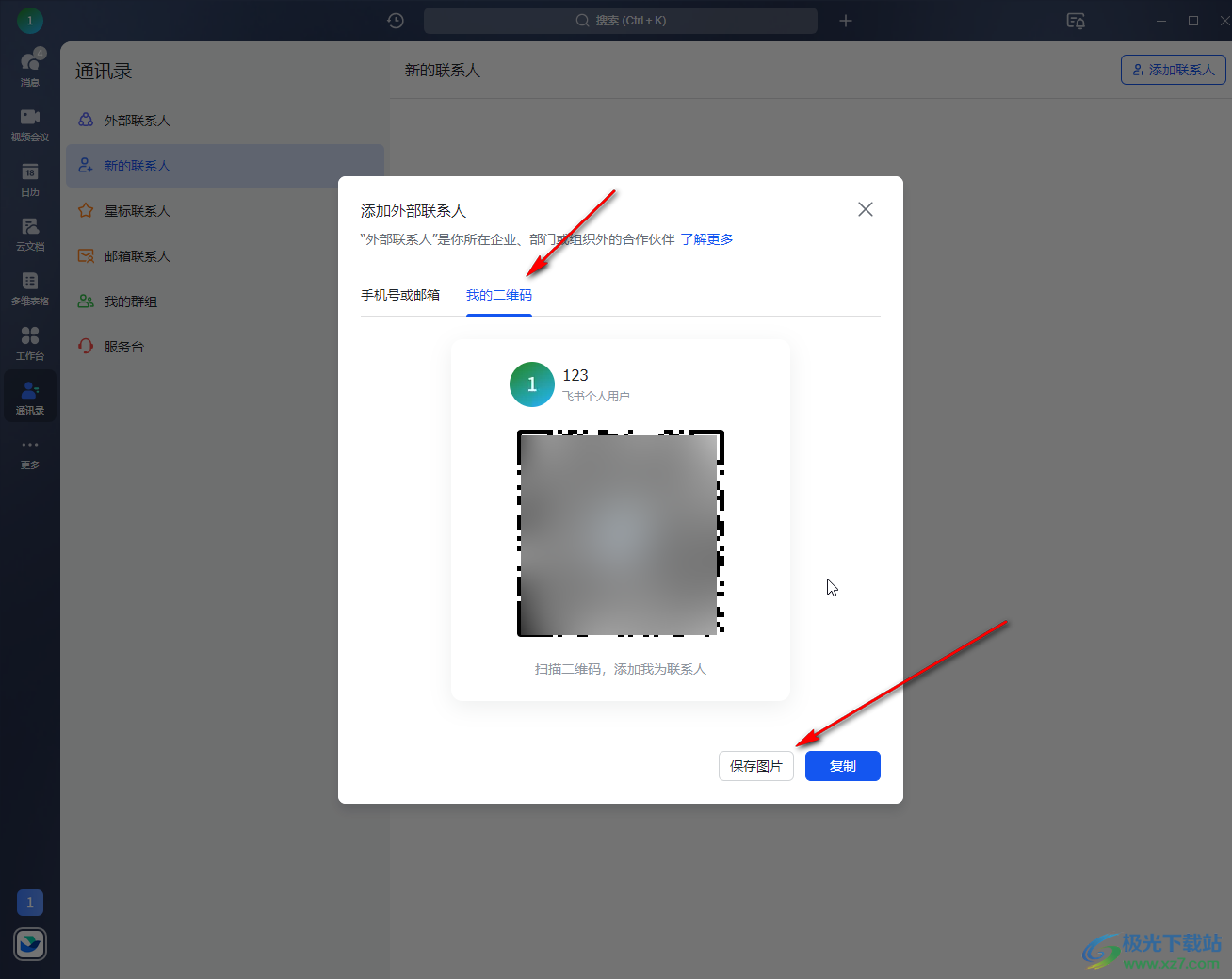Screen dimensions: 1232x979
Task: Open Email Contacts (邮箱联系人)
Action: coord(225,256)
